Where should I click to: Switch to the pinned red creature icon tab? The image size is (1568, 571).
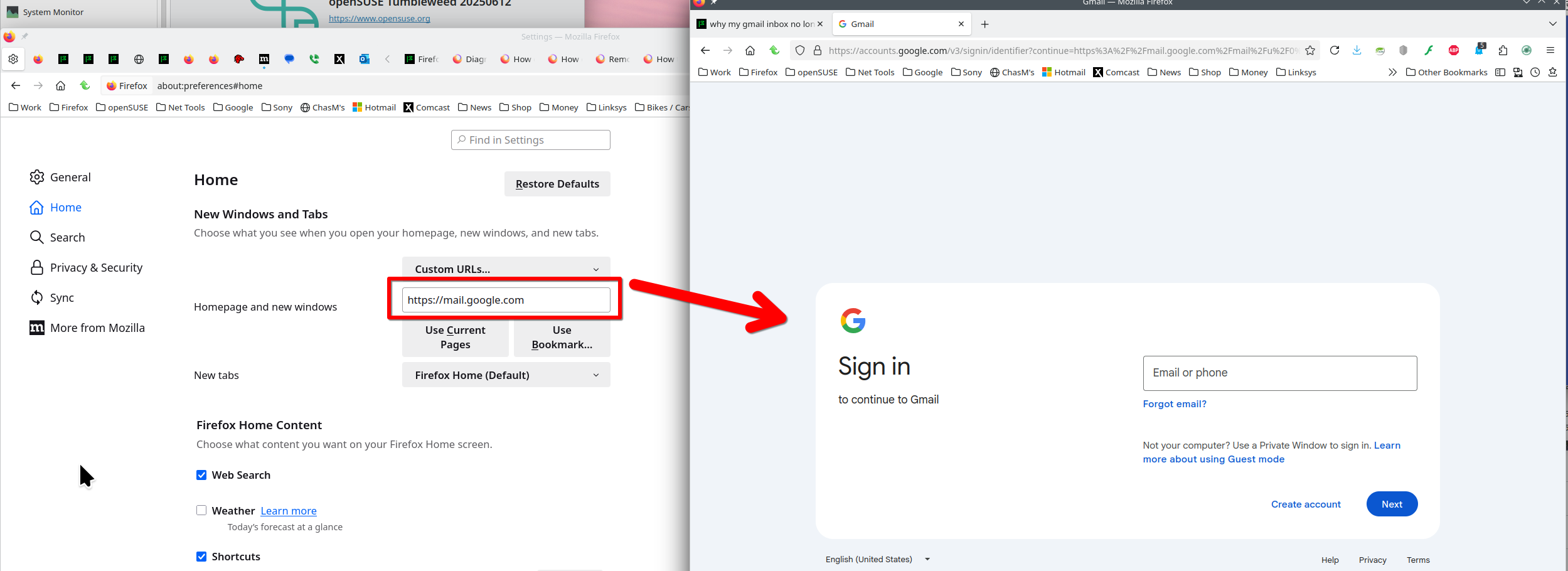pyautogui.click(x=239, y=59)
